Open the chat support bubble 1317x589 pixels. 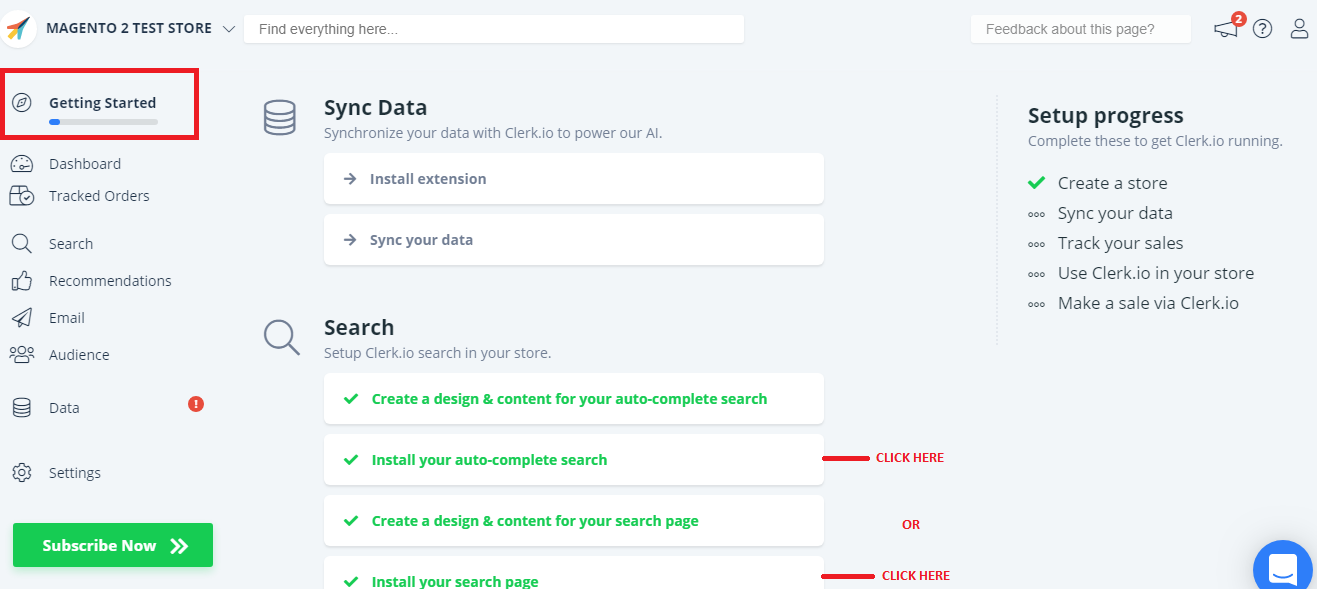coord(1283,570)
